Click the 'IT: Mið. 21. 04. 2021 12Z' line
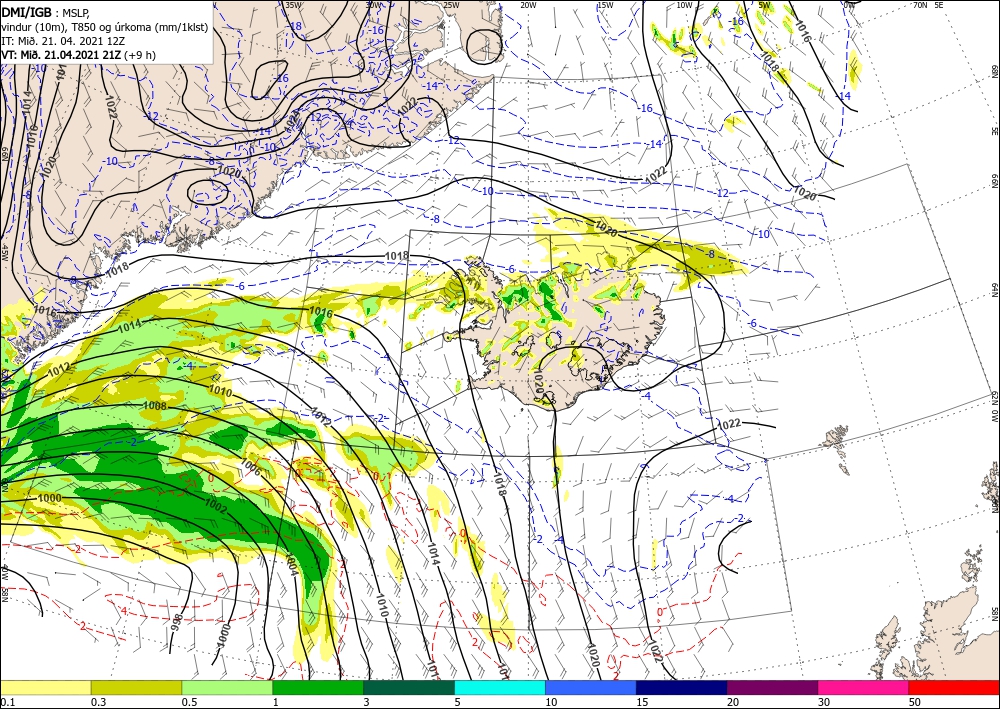This screenshot has width=1000, height=709. coord(63,40)
